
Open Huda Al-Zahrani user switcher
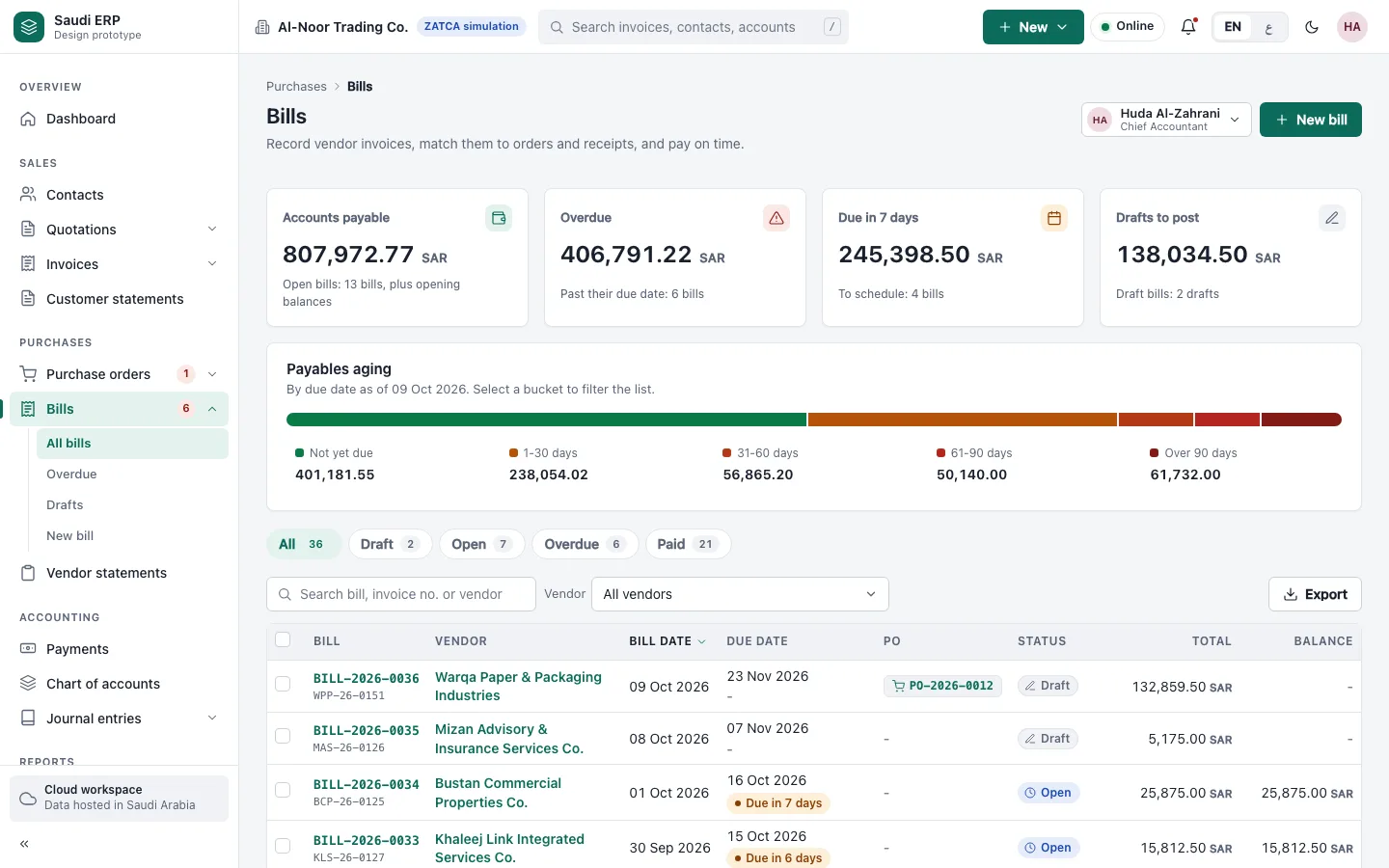[1166, 120]
